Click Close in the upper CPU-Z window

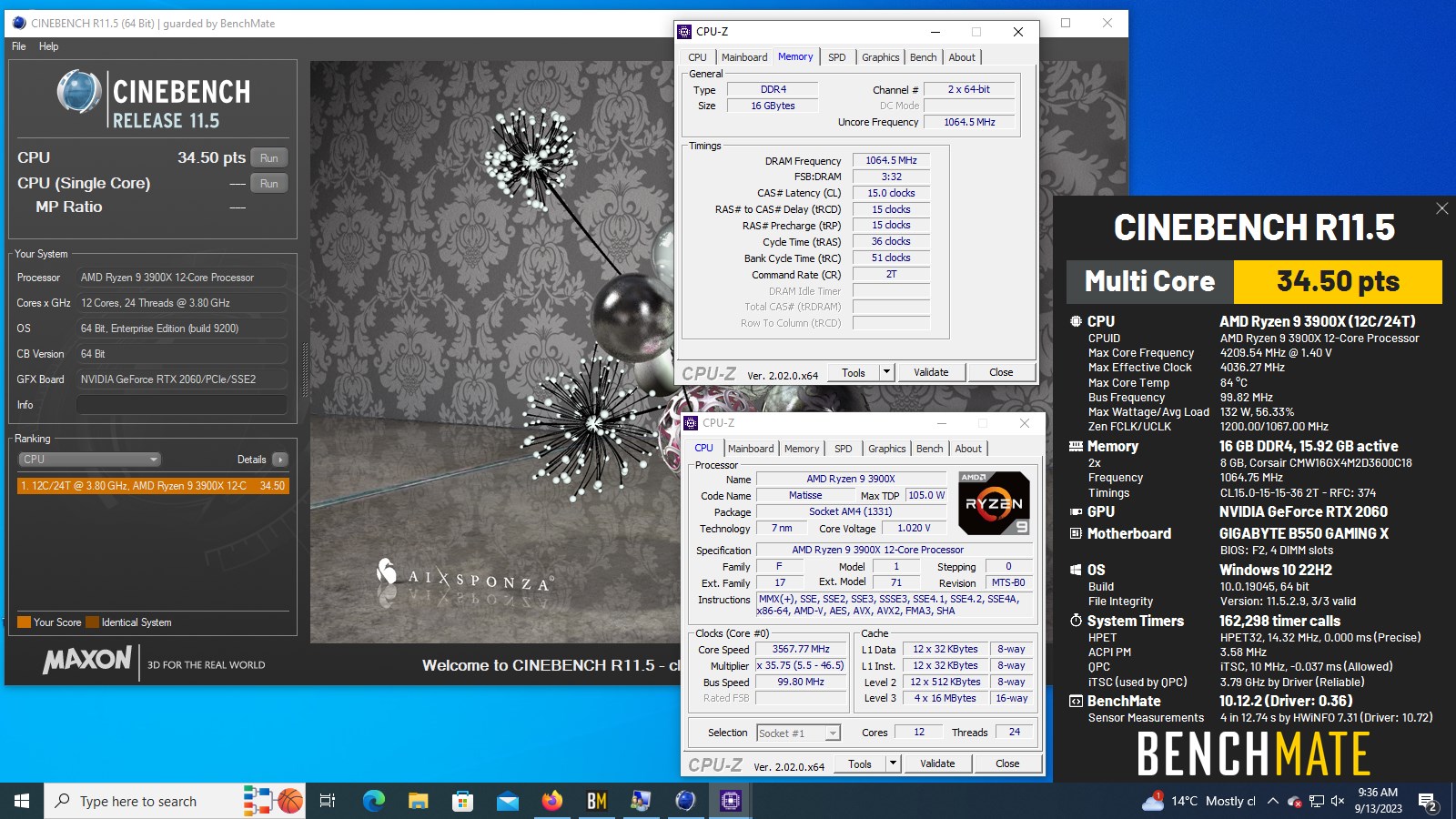tap(1001, 372)
